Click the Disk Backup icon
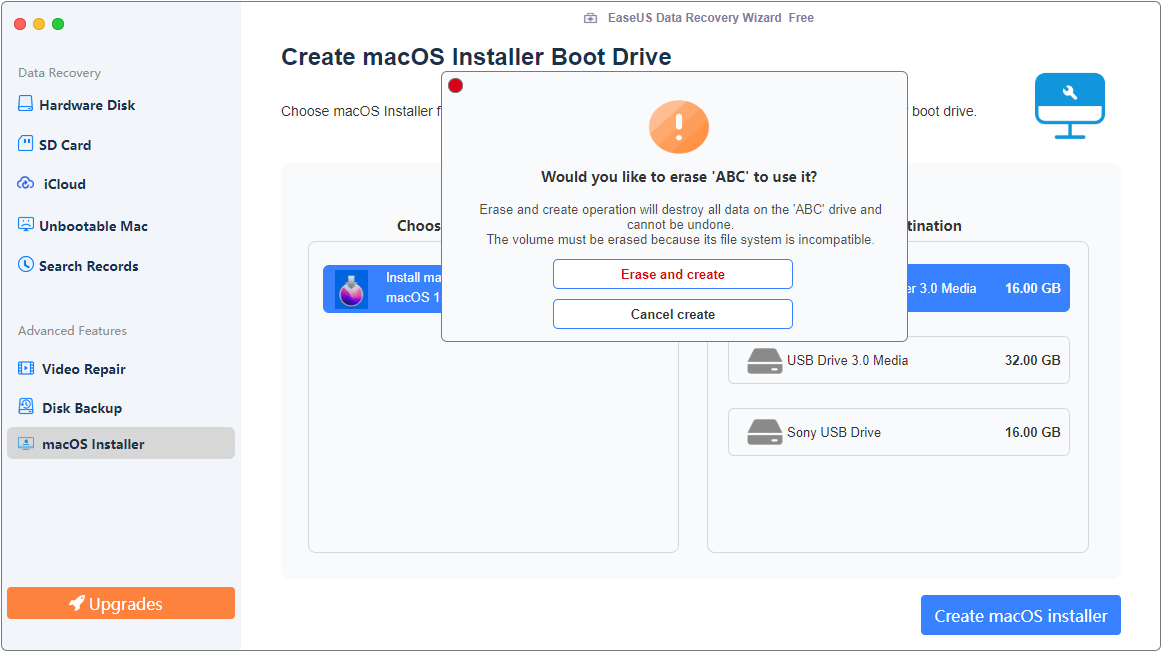Image resolution: width=1162 pixels, height=652 pixels. click(26, 408)
